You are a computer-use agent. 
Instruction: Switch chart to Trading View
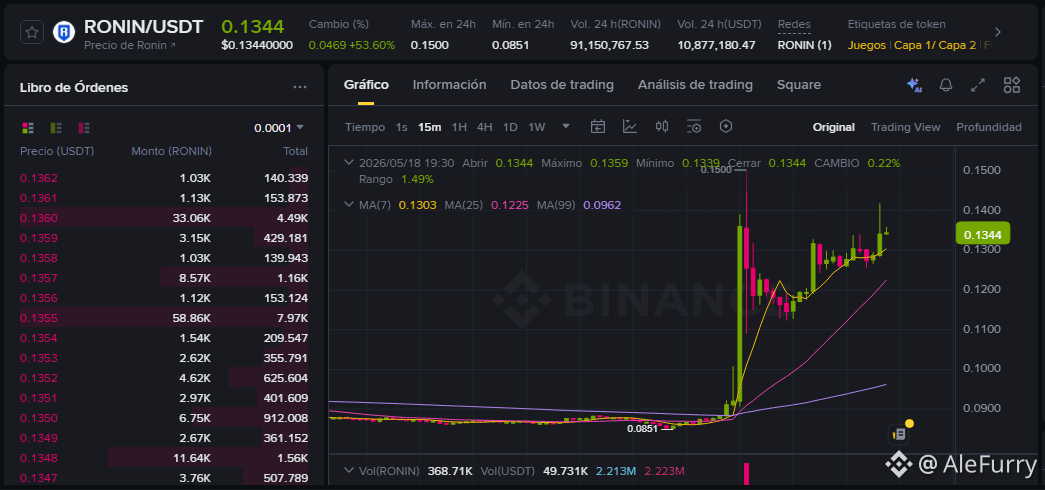click(905, 127)
